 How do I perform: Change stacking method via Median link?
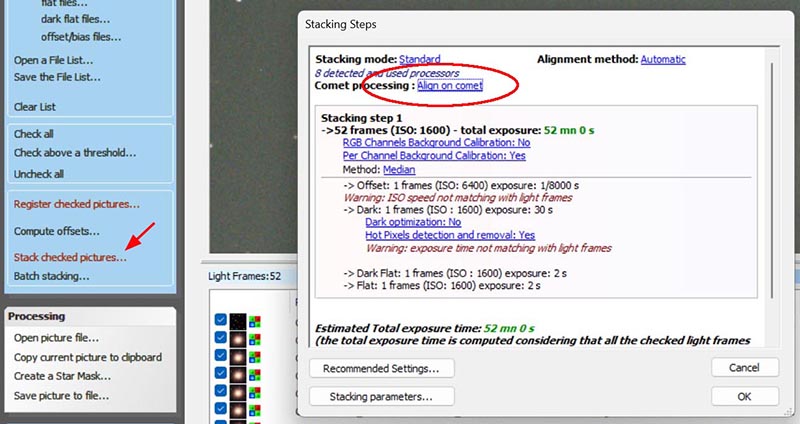click(x=399, y=169)
